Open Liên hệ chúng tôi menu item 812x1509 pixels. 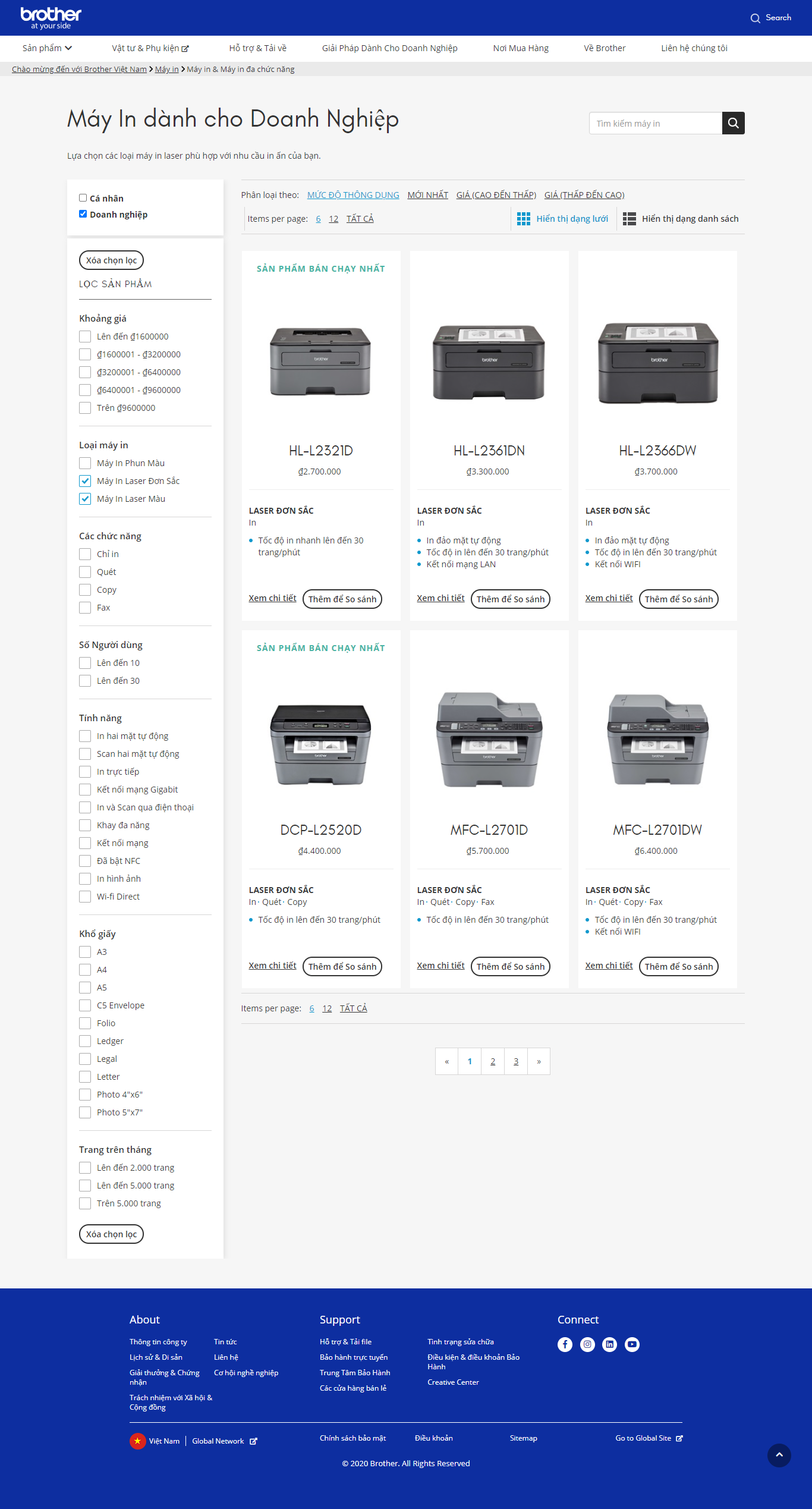click(x=694, y=48)
